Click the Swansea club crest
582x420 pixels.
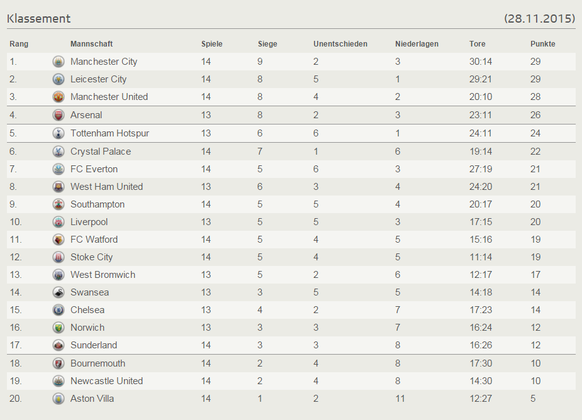coord(58,292)
